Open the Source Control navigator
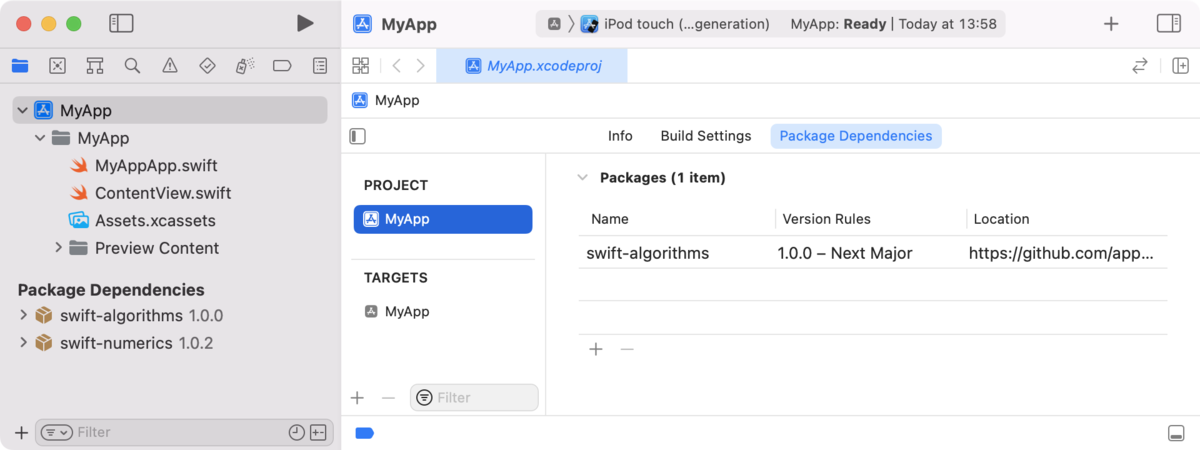Image resolution: width=1200 pixels, height=450 pixels. (58, 66)
